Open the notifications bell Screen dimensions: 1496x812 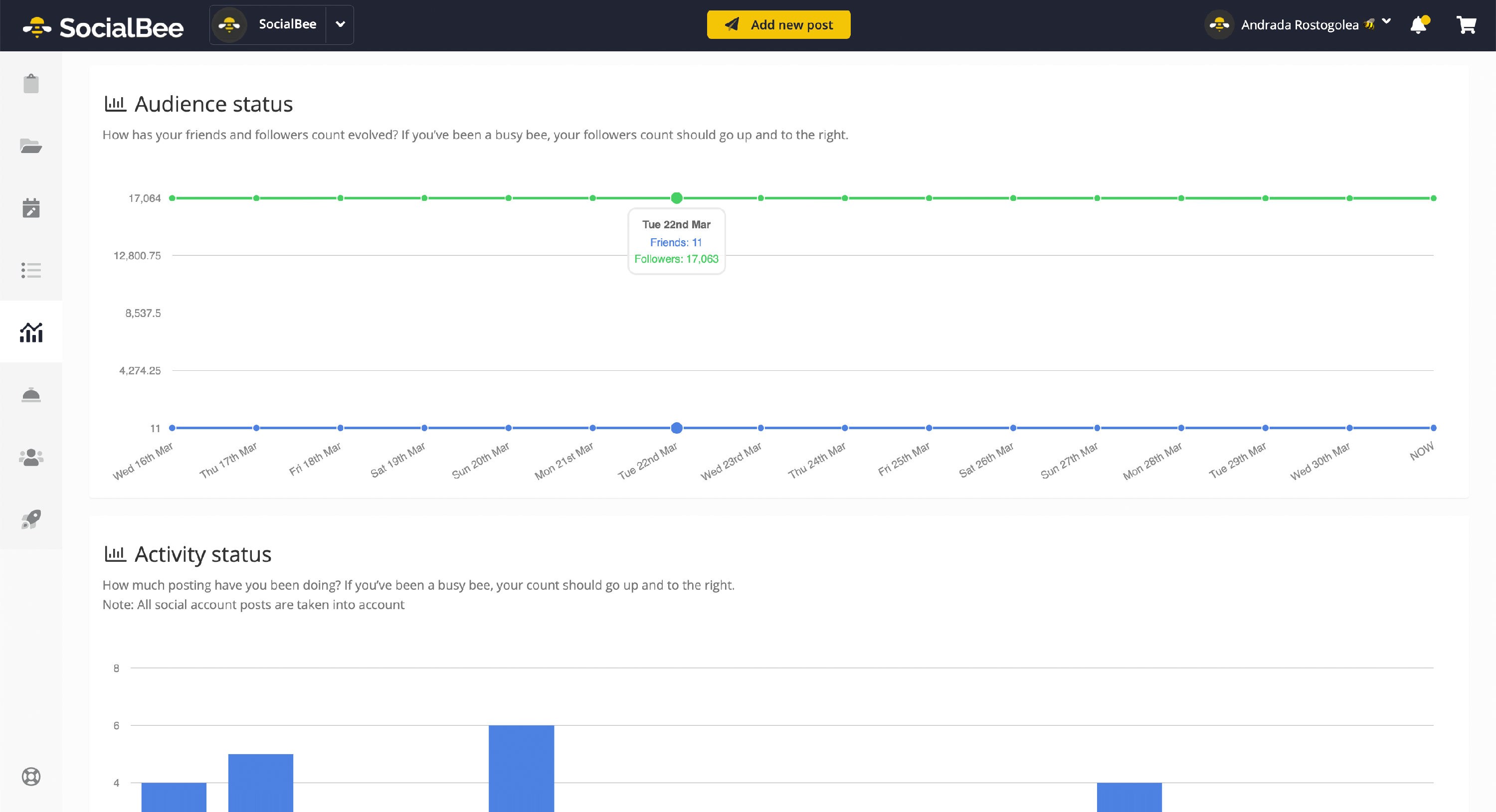[x=1419, y=25]
